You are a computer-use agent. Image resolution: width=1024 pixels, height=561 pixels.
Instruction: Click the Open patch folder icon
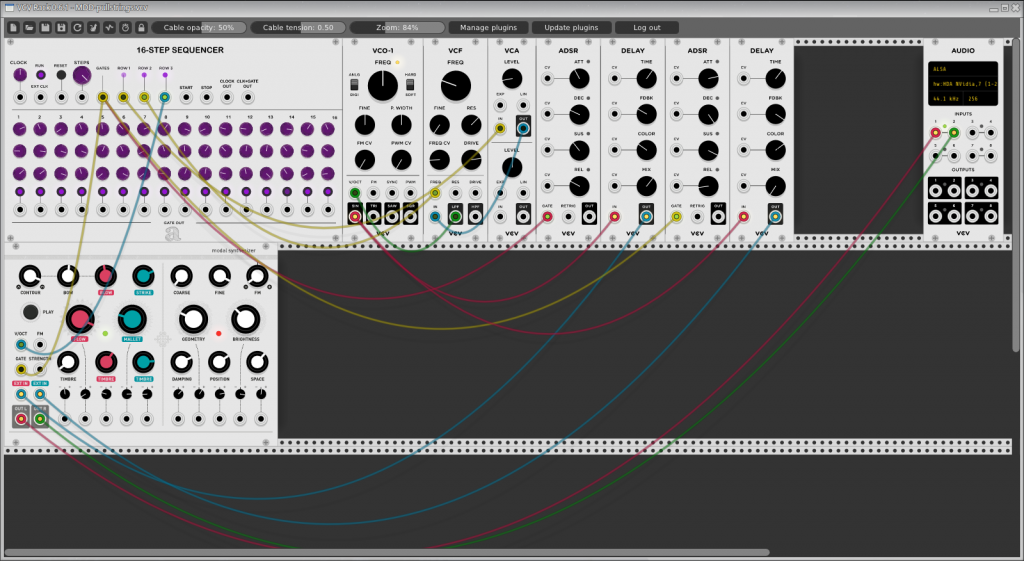tap(29, 27)
